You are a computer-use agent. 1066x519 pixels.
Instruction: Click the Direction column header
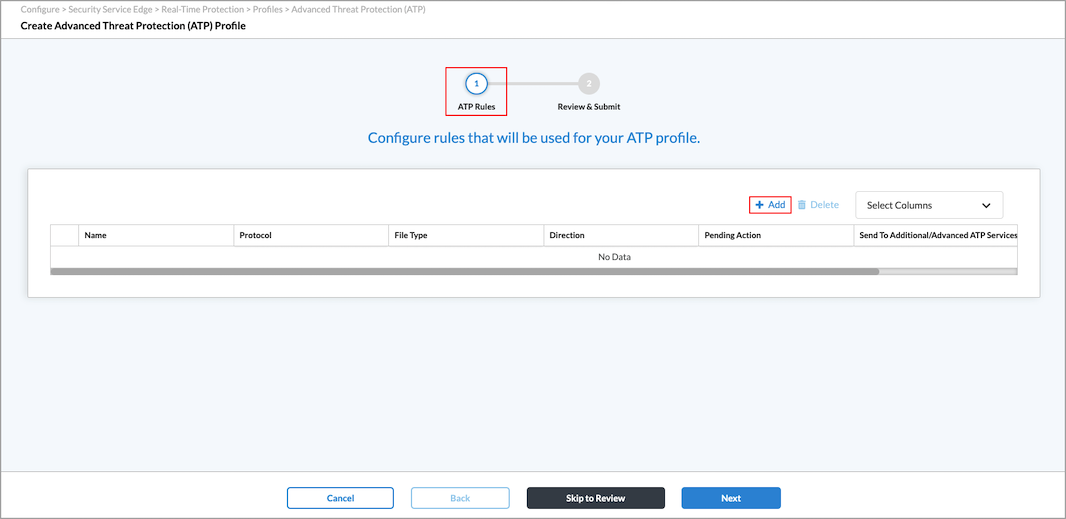tap(567, 235)
